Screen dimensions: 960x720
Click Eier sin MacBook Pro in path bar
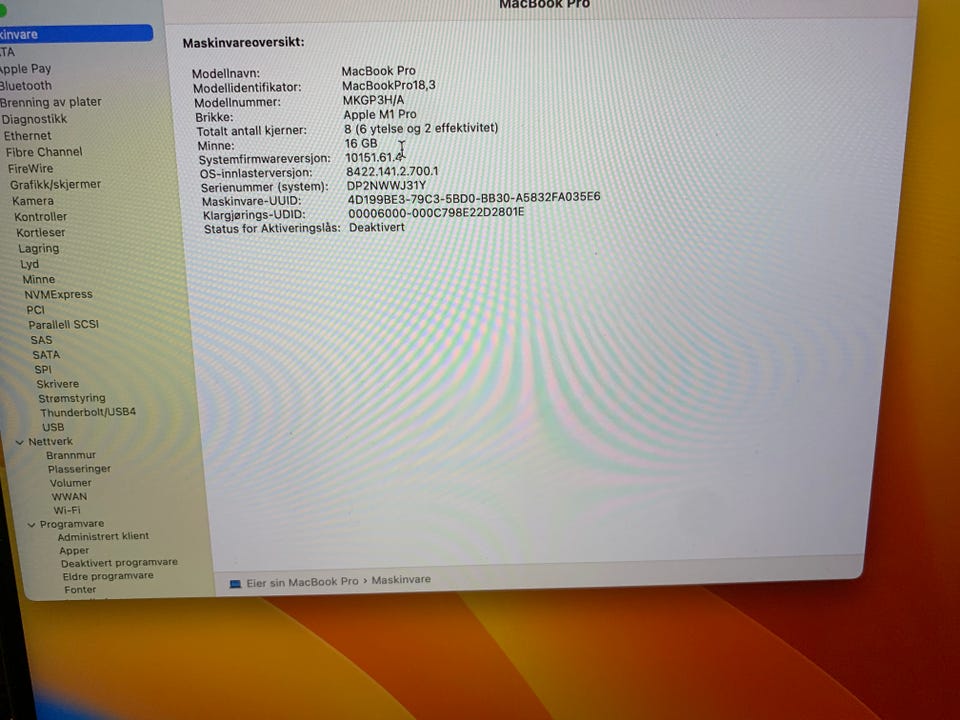pos(302,582)
